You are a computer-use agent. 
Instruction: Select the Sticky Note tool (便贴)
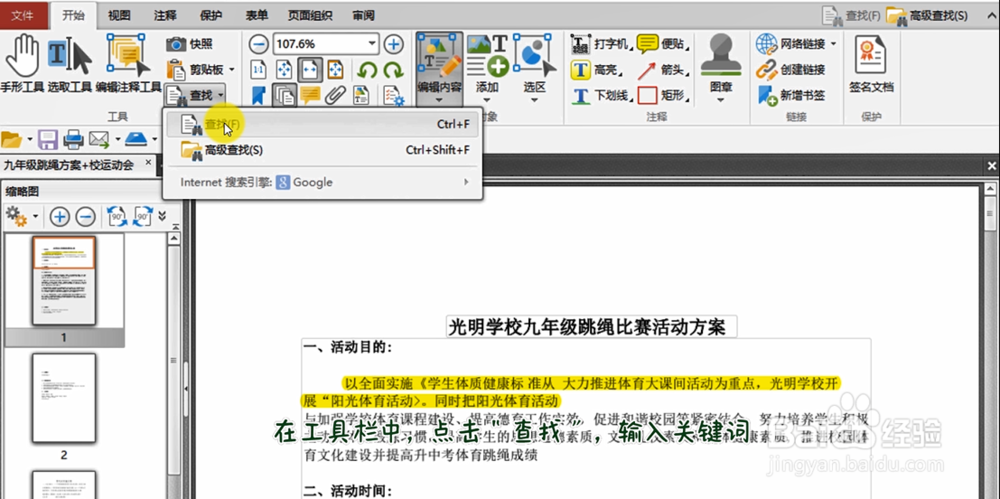click(663, 44)
